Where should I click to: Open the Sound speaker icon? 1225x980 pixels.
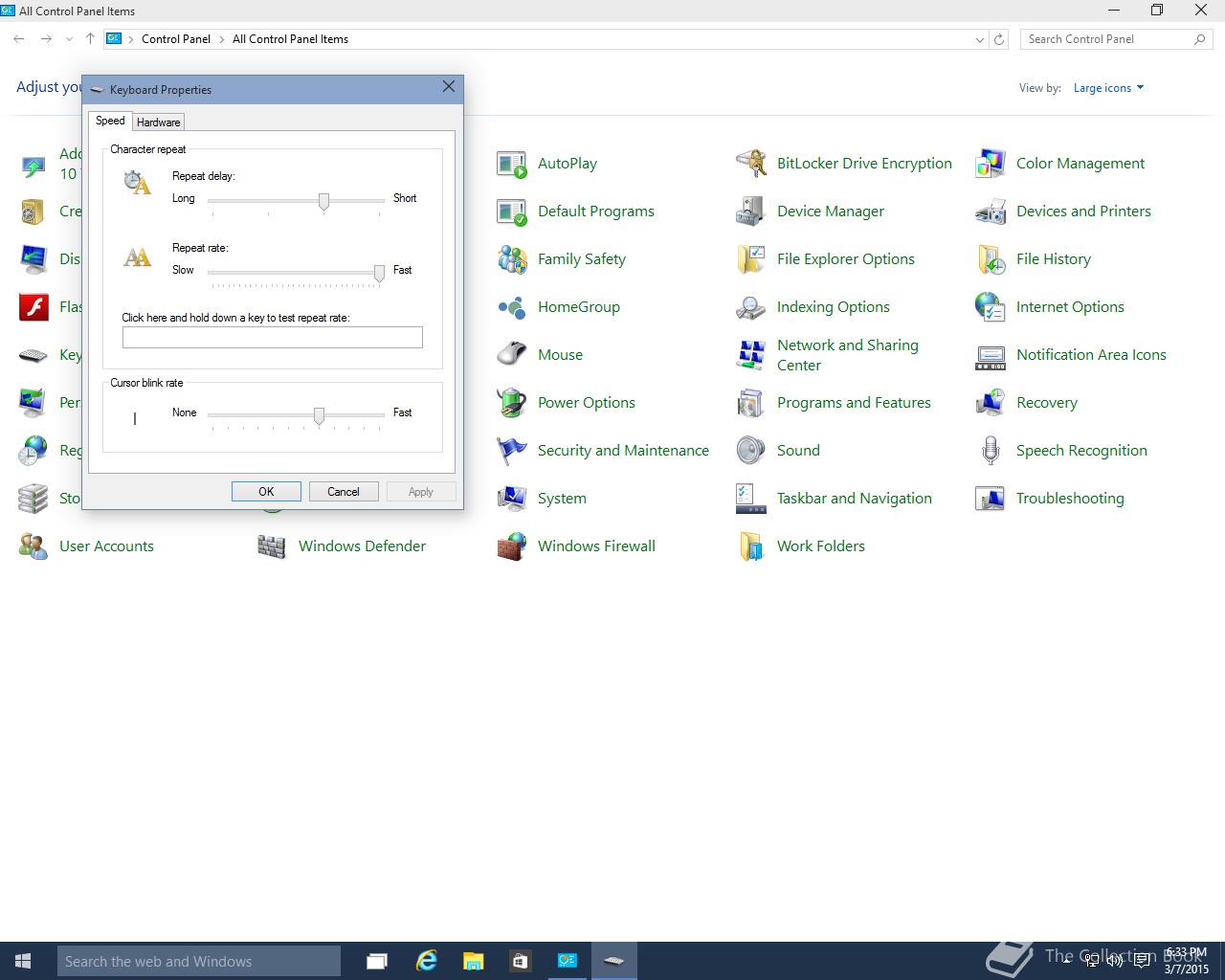[x=751, y=451]
